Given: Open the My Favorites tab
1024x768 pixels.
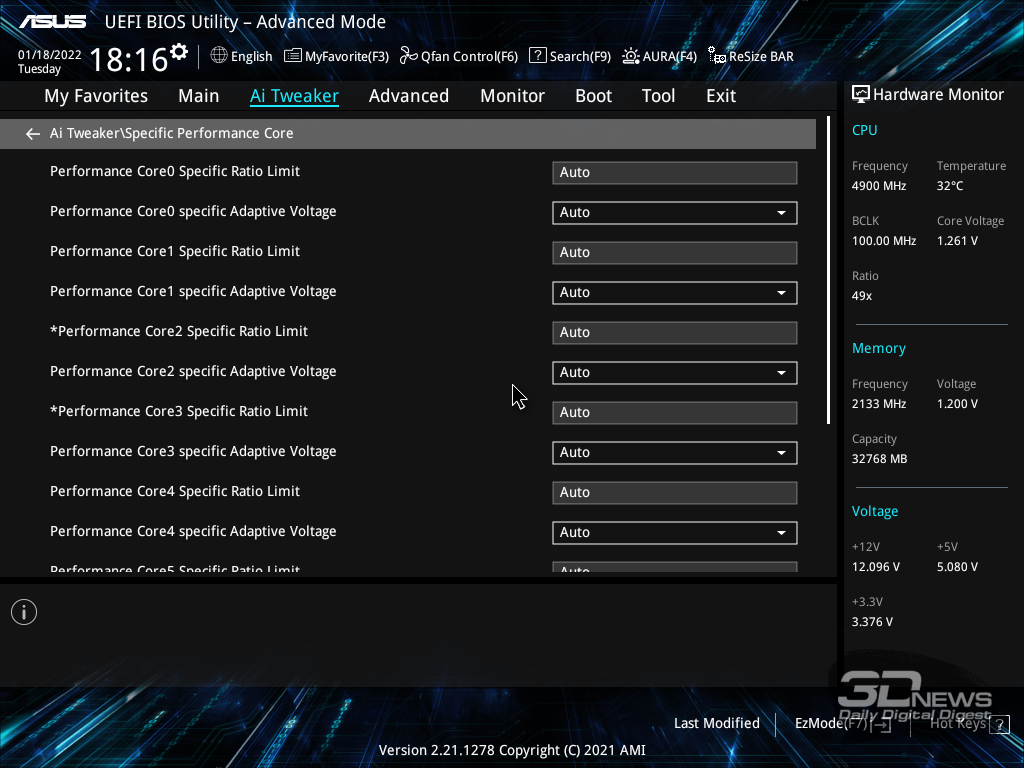Looking at the screenshot, I should point(96,96).
